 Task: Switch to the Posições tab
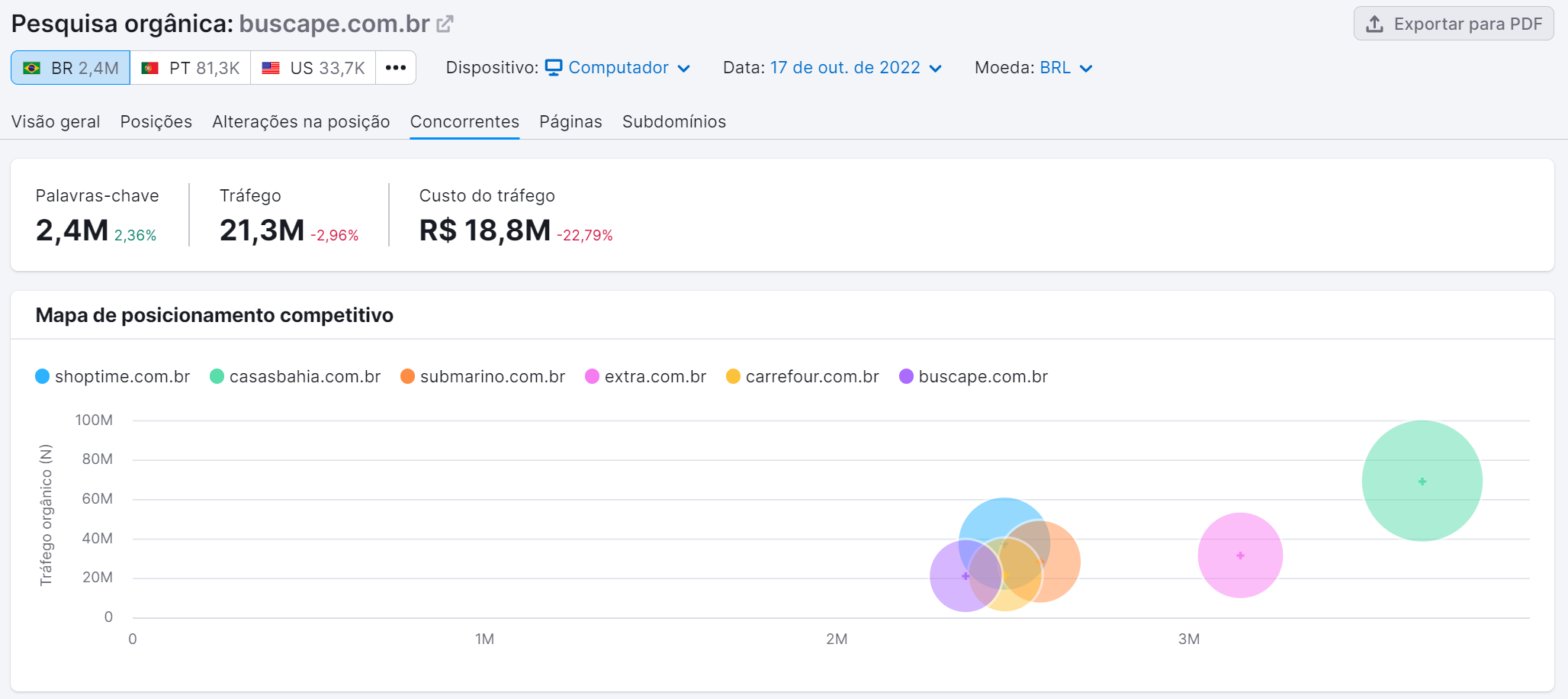point(156,121)
